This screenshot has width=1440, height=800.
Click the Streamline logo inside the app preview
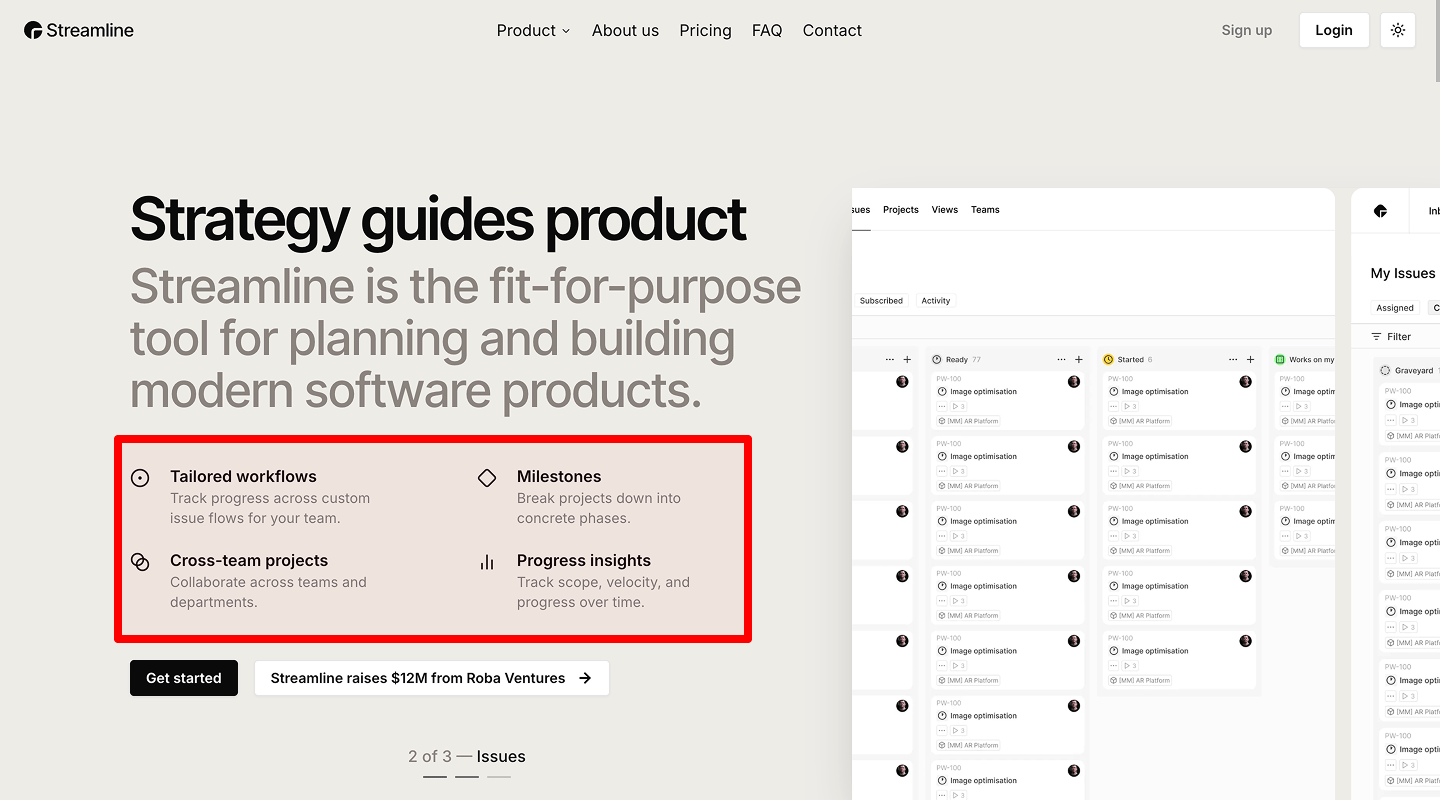point(1380,211)
